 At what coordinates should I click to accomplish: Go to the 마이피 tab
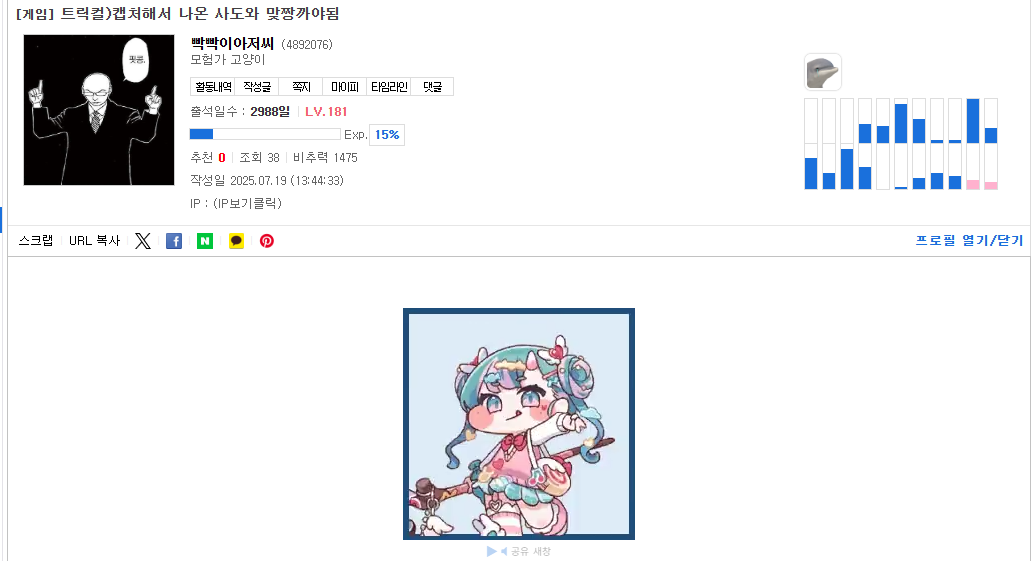coord(345,87)
